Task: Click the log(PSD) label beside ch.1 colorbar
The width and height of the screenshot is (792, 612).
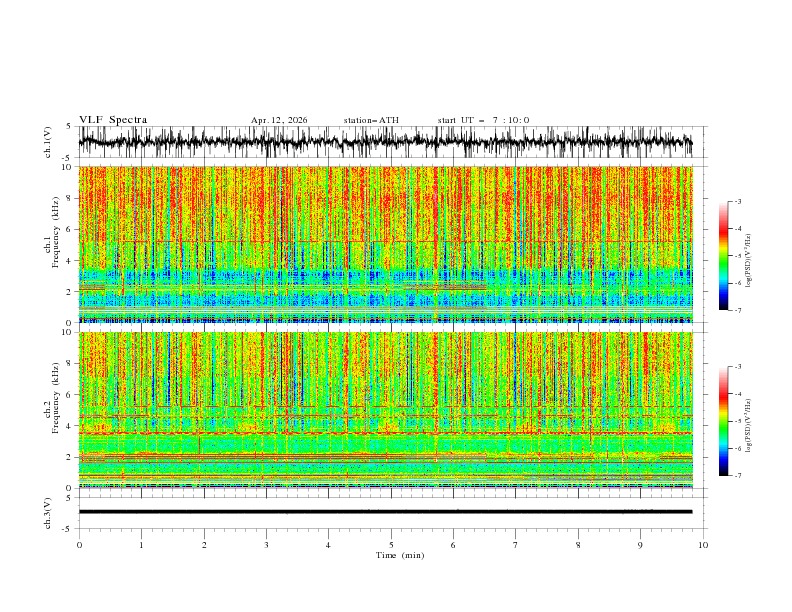Action: pyautogui.click(x=748, y=261)
